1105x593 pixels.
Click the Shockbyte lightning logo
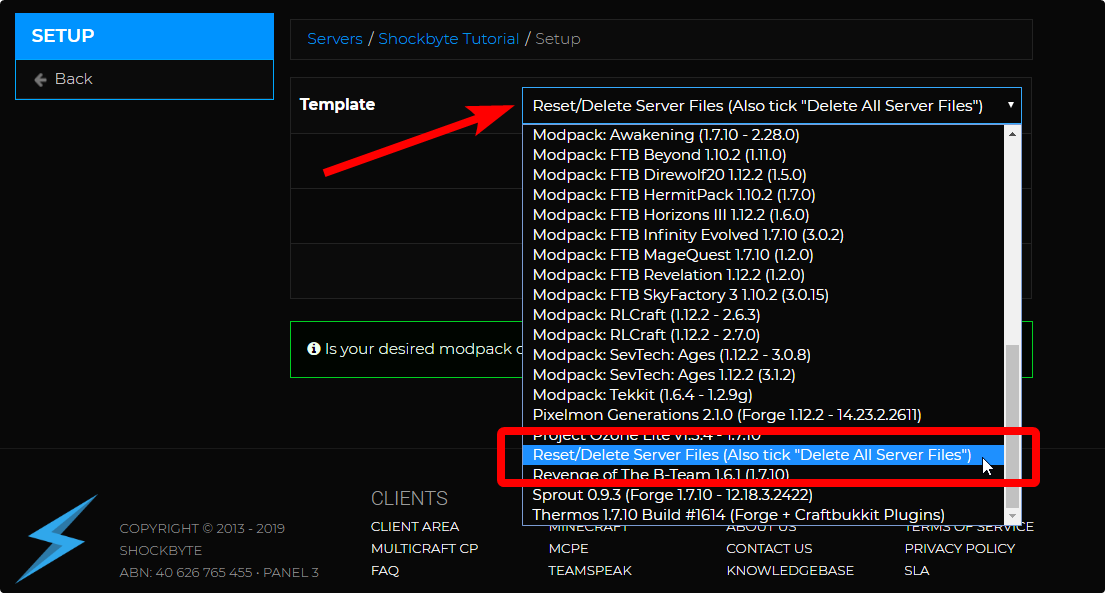coord(56,539)
